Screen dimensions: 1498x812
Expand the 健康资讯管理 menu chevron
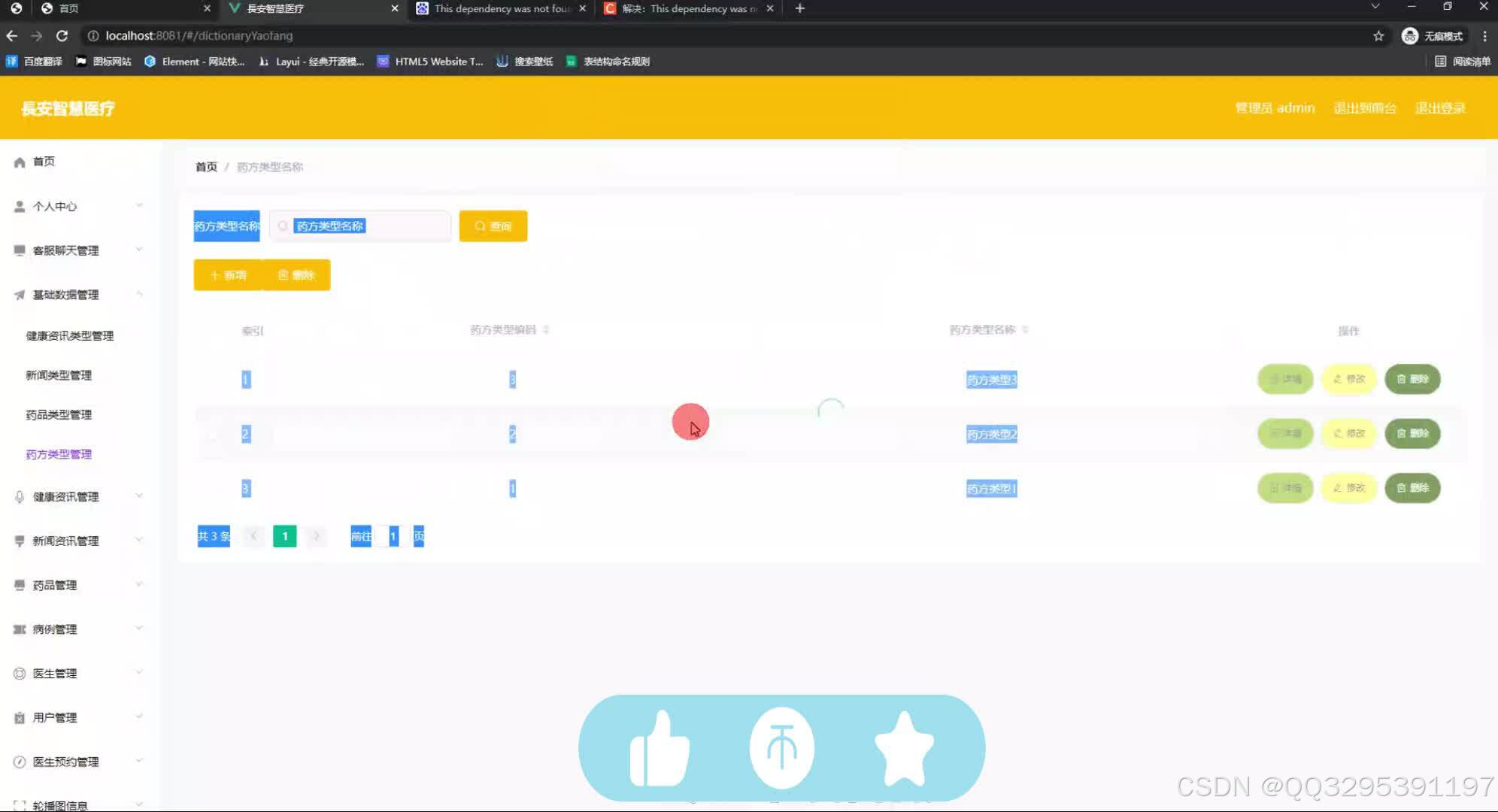(x=139, y=496)
